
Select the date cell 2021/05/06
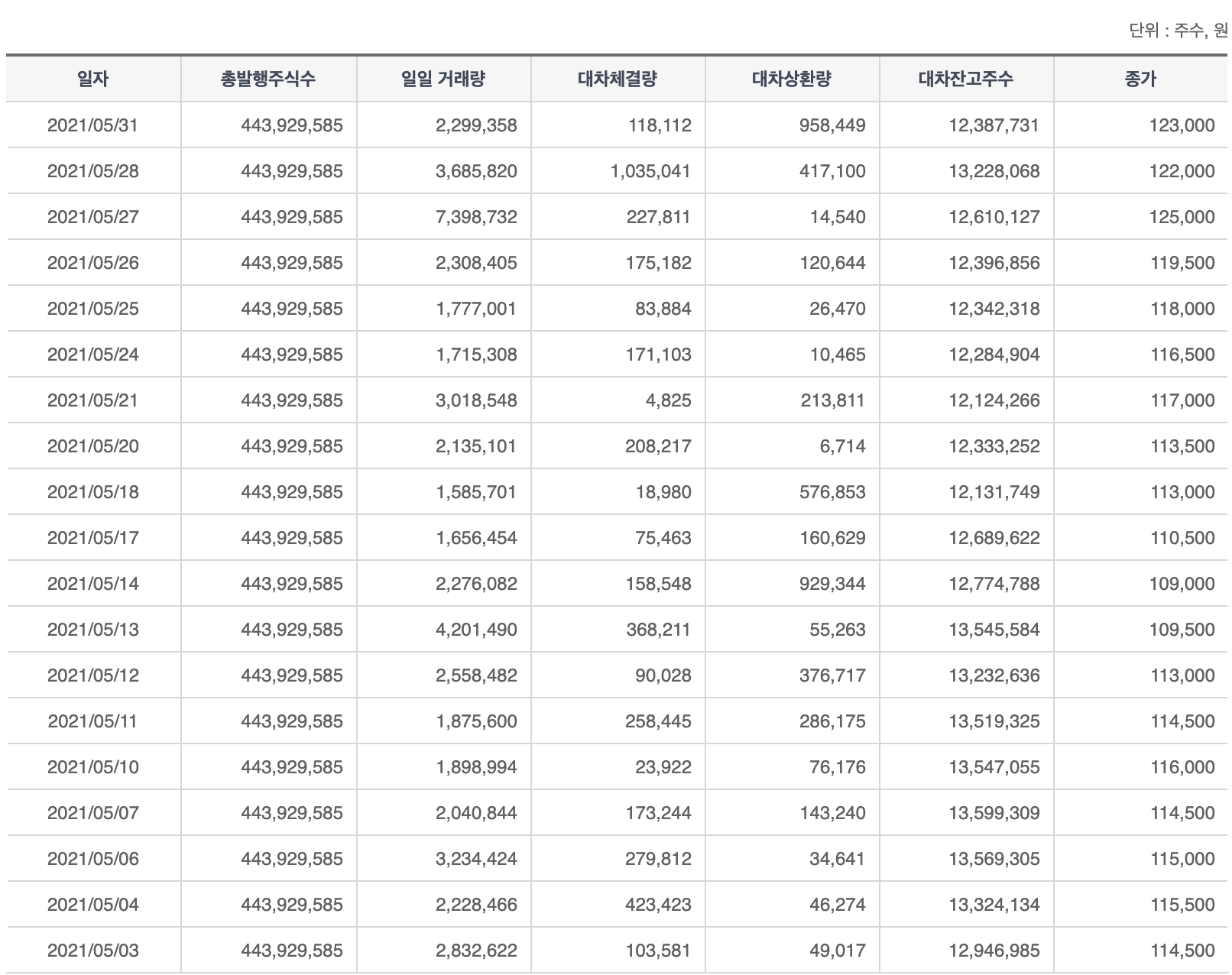click(x=93, y=859)
